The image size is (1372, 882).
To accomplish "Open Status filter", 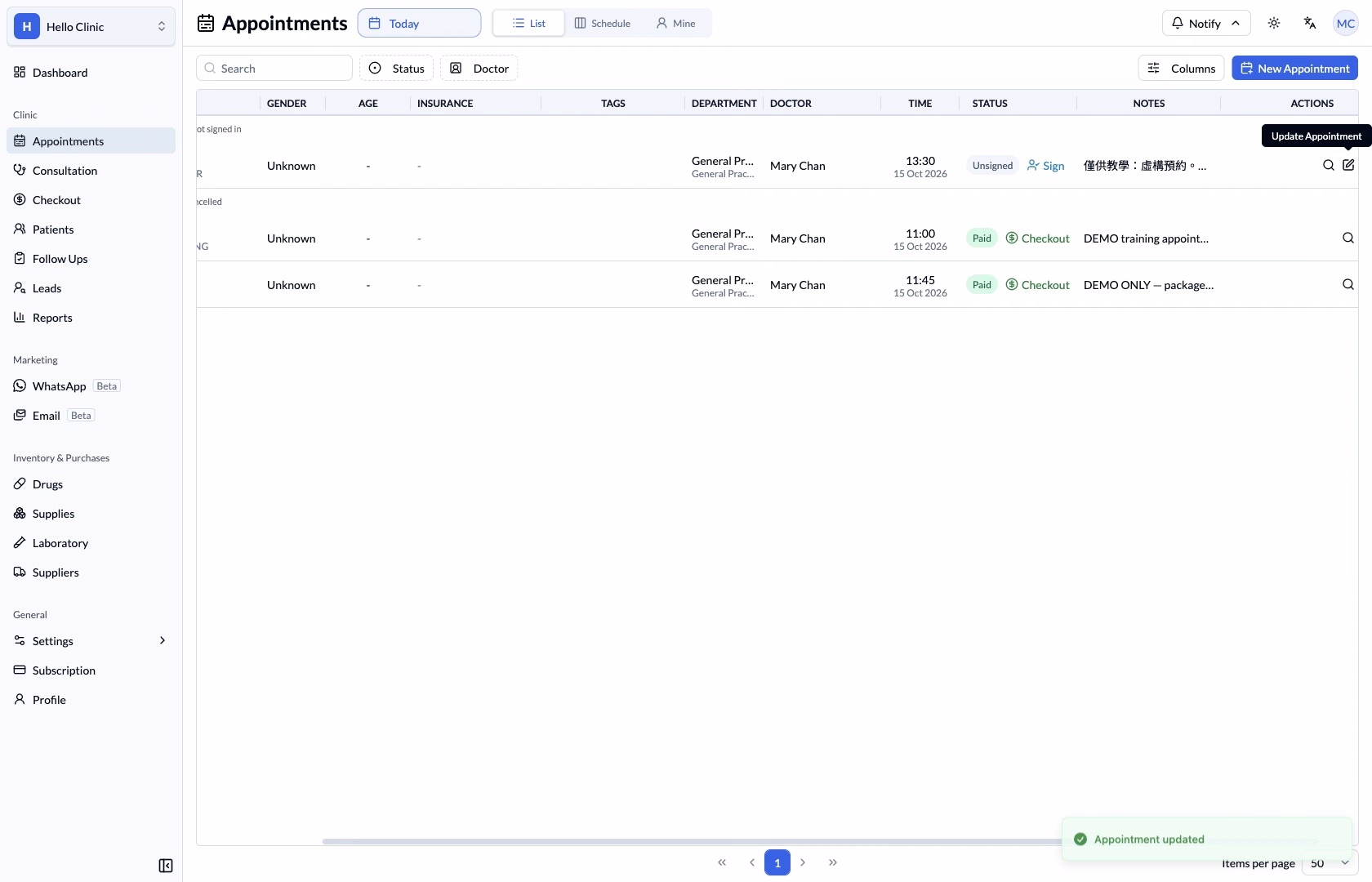I will [x=396, y=68].
